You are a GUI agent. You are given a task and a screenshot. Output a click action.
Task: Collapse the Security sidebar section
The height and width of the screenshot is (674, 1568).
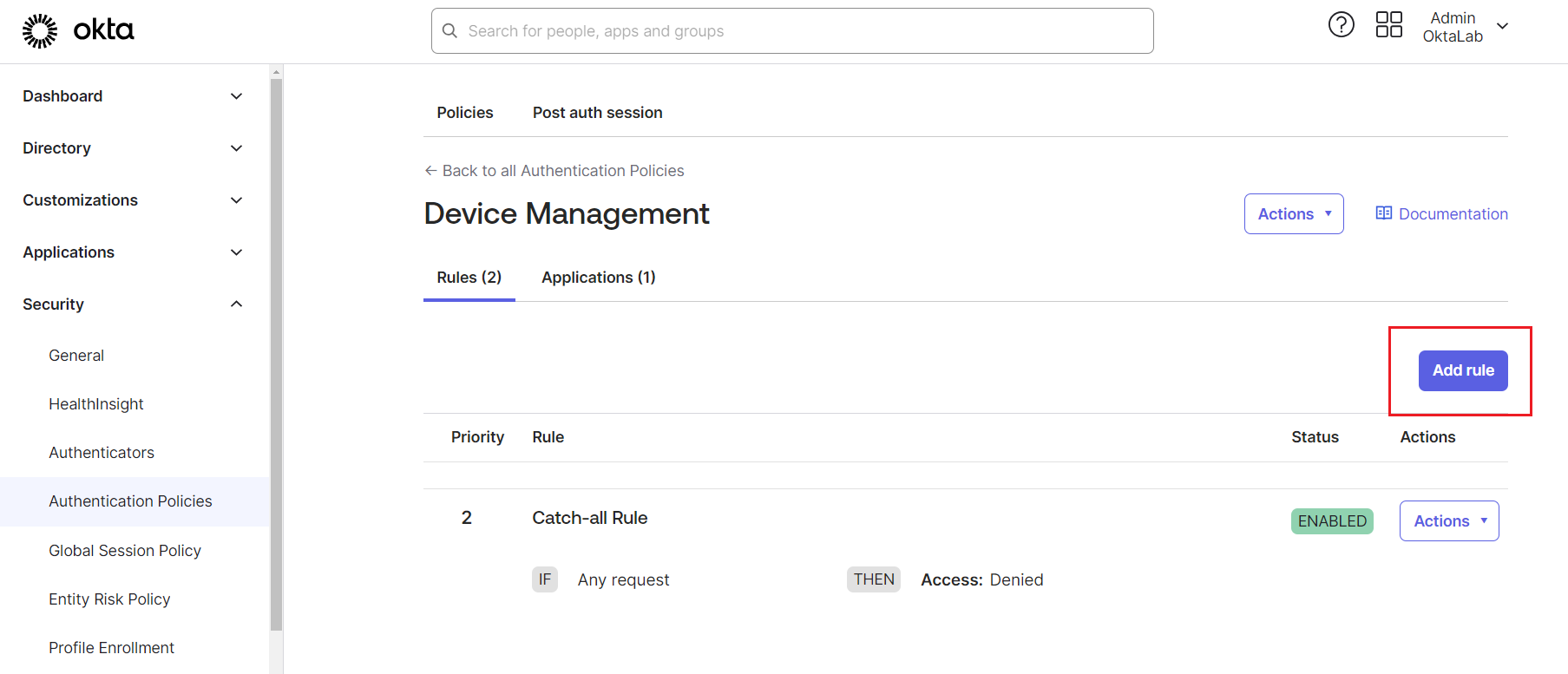pyautogui.click(x=236, y=304)
